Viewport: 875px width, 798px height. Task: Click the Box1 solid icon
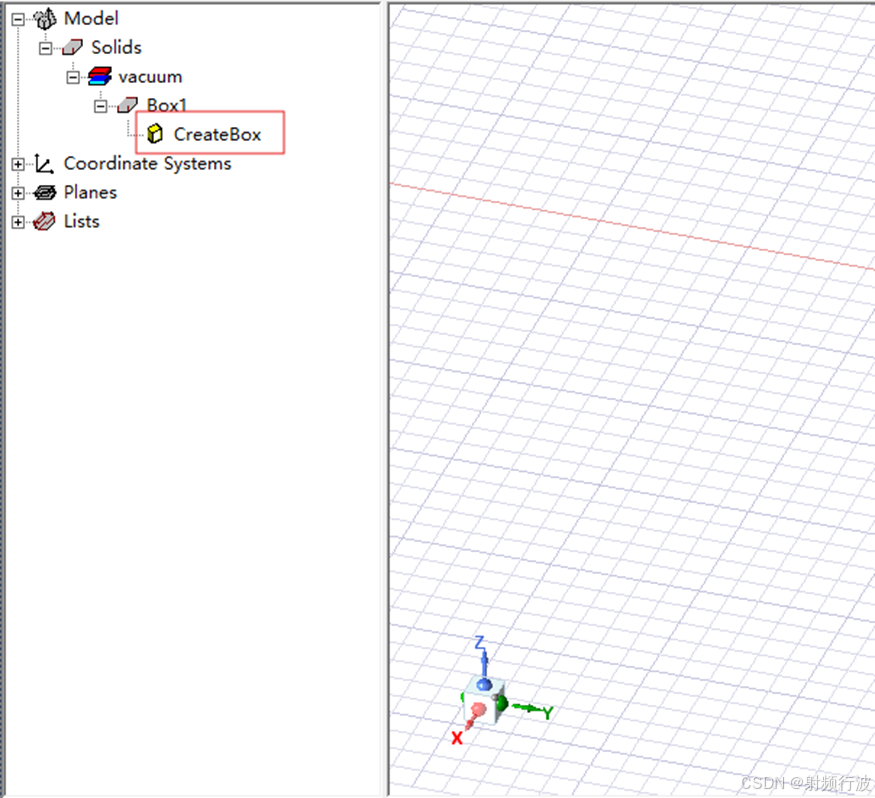pyautogui.click(x=127, y=105)
